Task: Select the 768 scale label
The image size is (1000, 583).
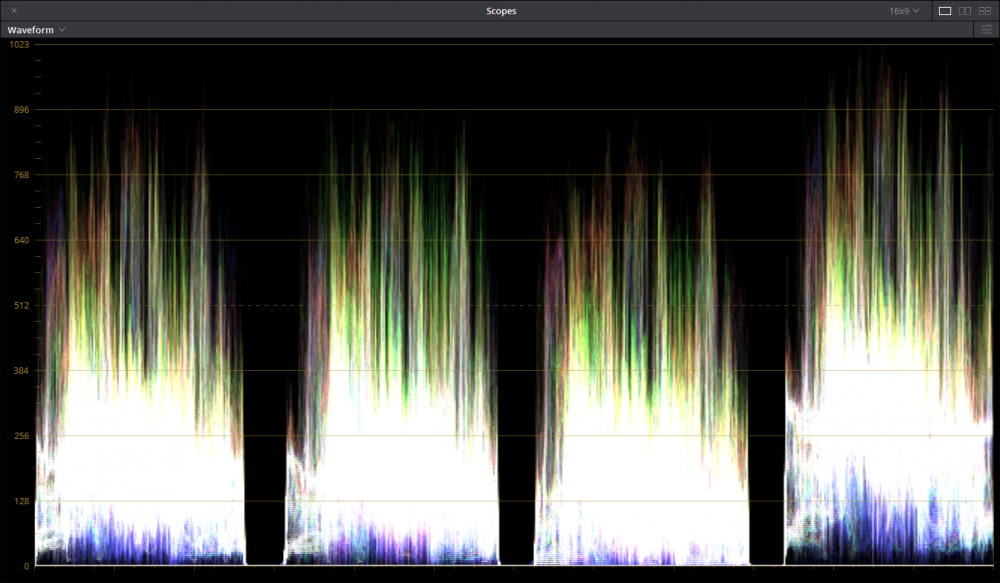Action: coord(19,175)
